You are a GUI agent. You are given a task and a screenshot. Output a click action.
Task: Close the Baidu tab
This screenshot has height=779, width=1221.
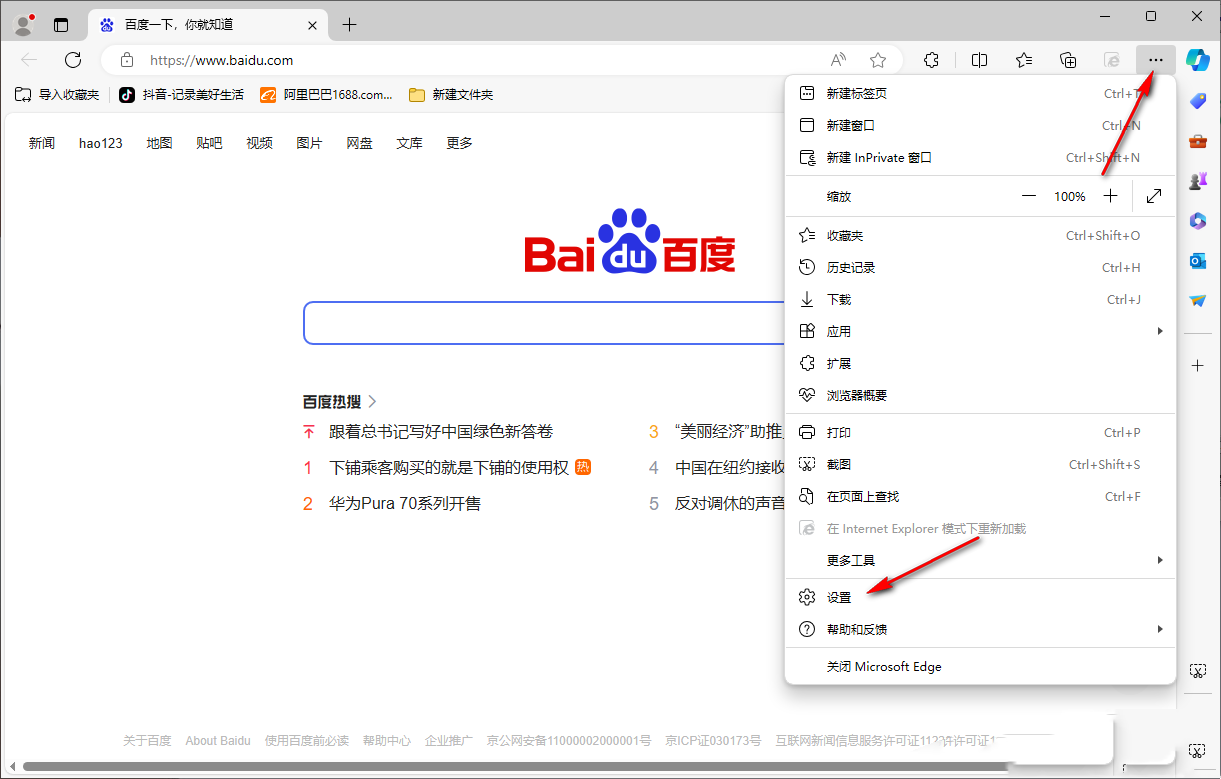pyautogui.click(x=312, y=25)
